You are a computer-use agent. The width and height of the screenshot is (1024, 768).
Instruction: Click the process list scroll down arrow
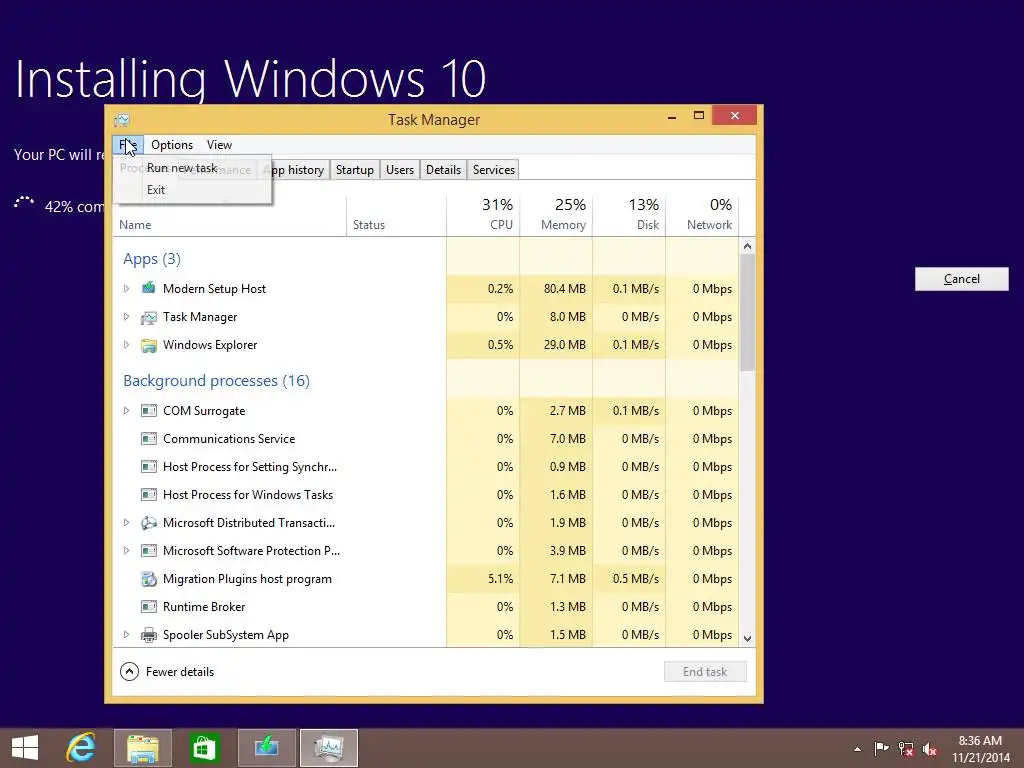[748, 639]
